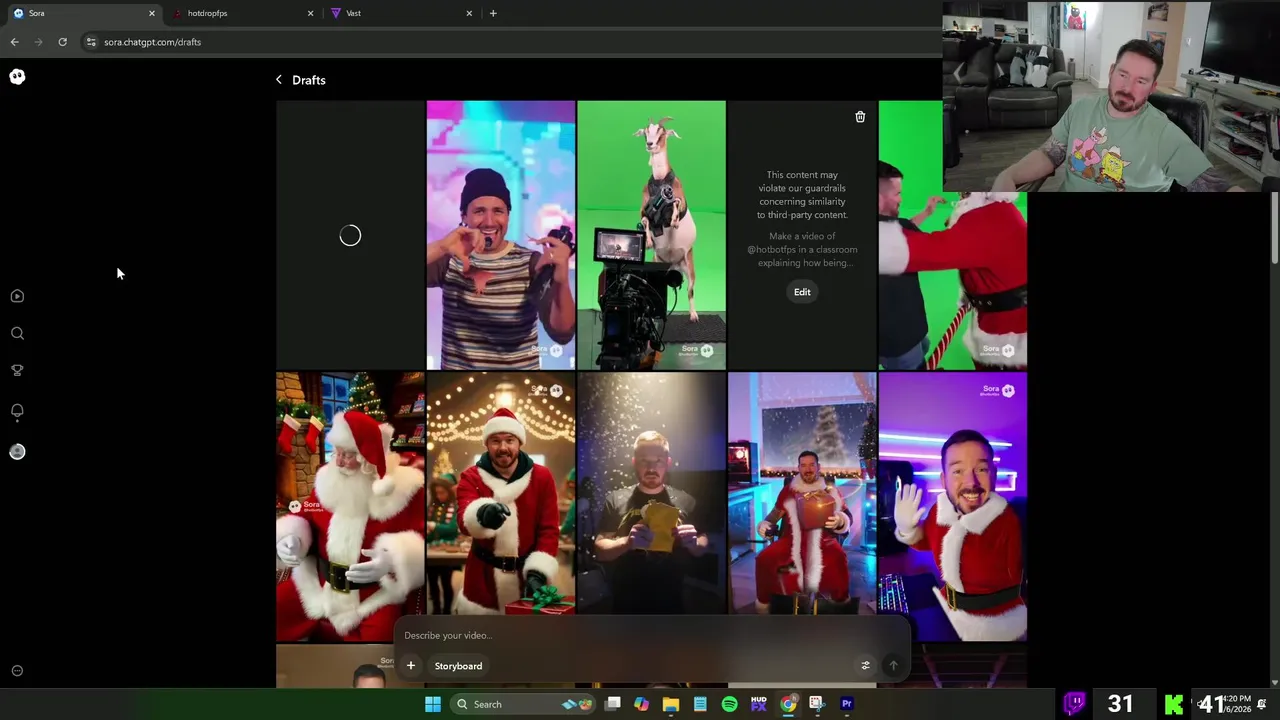Click the Sora logo in the sidebar
The width and height of the screenshot is (1280, 720).
(x=17, y=77)
